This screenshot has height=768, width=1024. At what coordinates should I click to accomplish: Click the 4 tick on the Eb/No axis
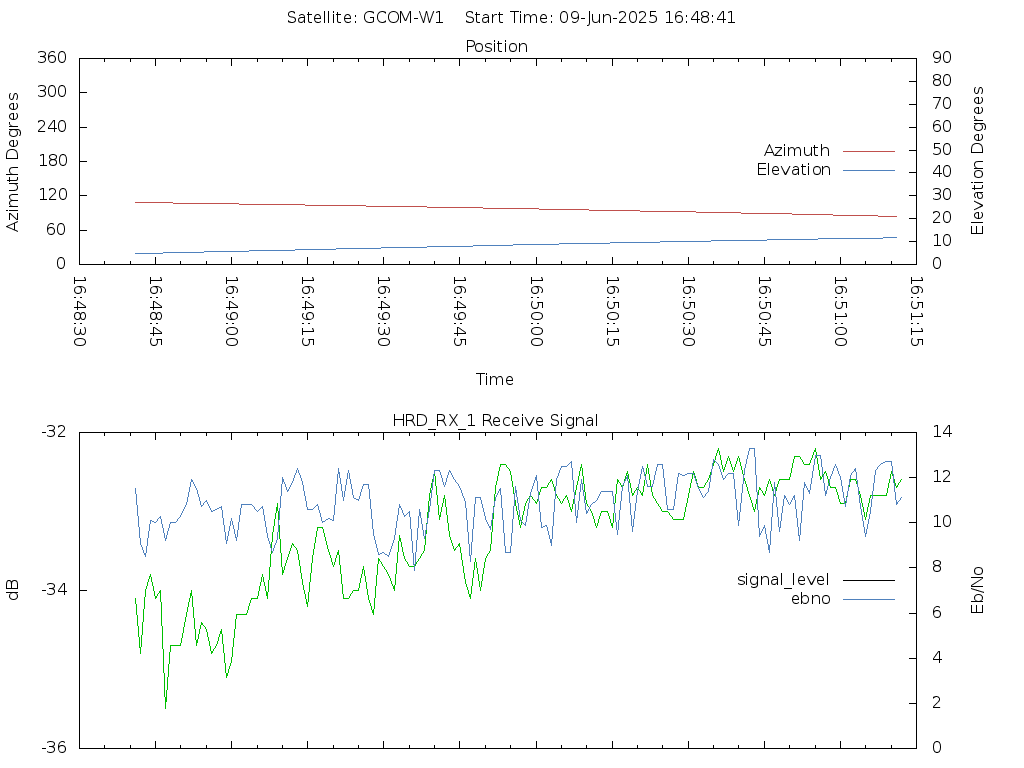[937, 658]
